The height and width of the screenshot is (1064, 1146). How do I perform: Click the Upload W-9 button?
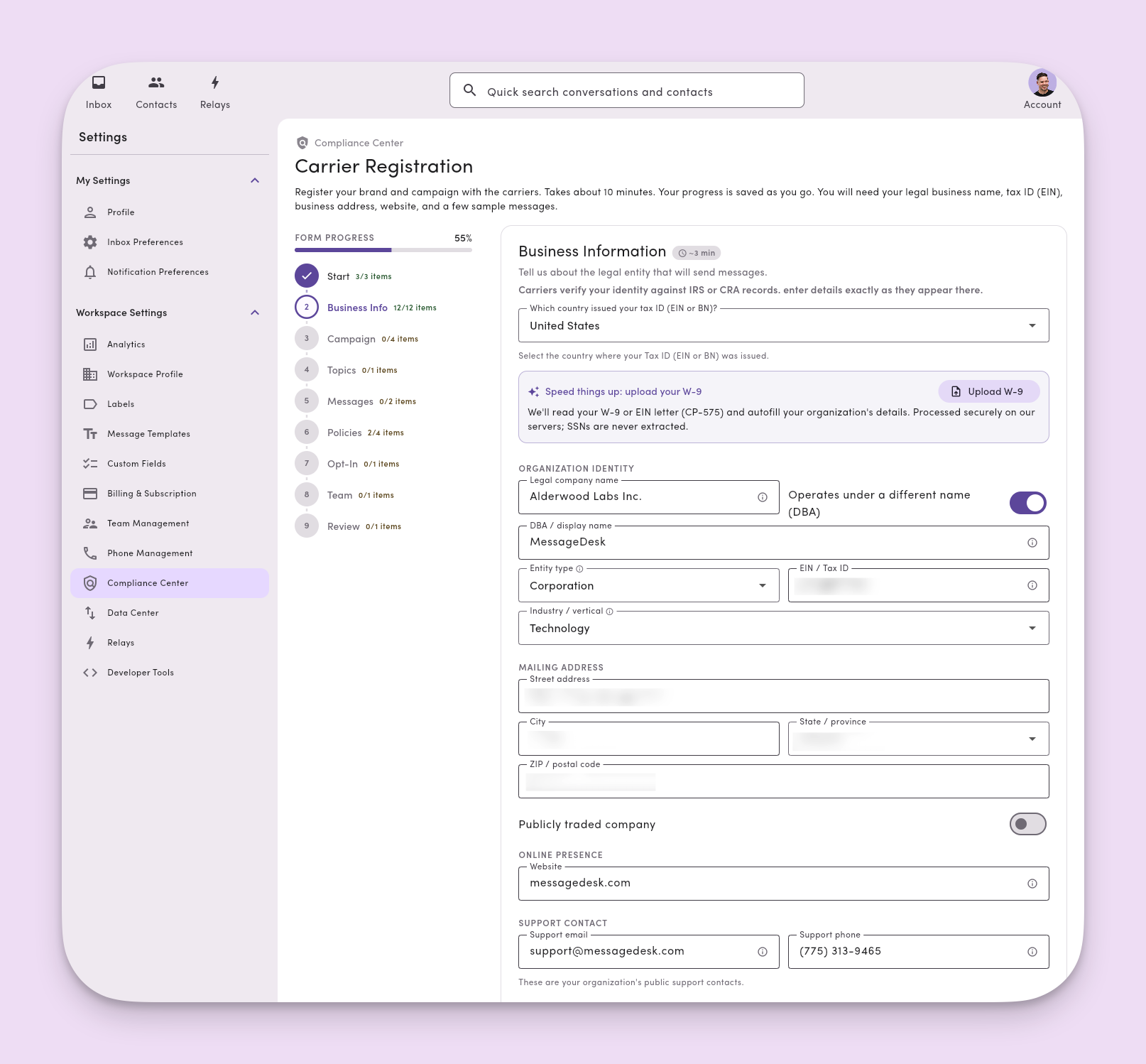pyautogui.click(x=989, y=391)
